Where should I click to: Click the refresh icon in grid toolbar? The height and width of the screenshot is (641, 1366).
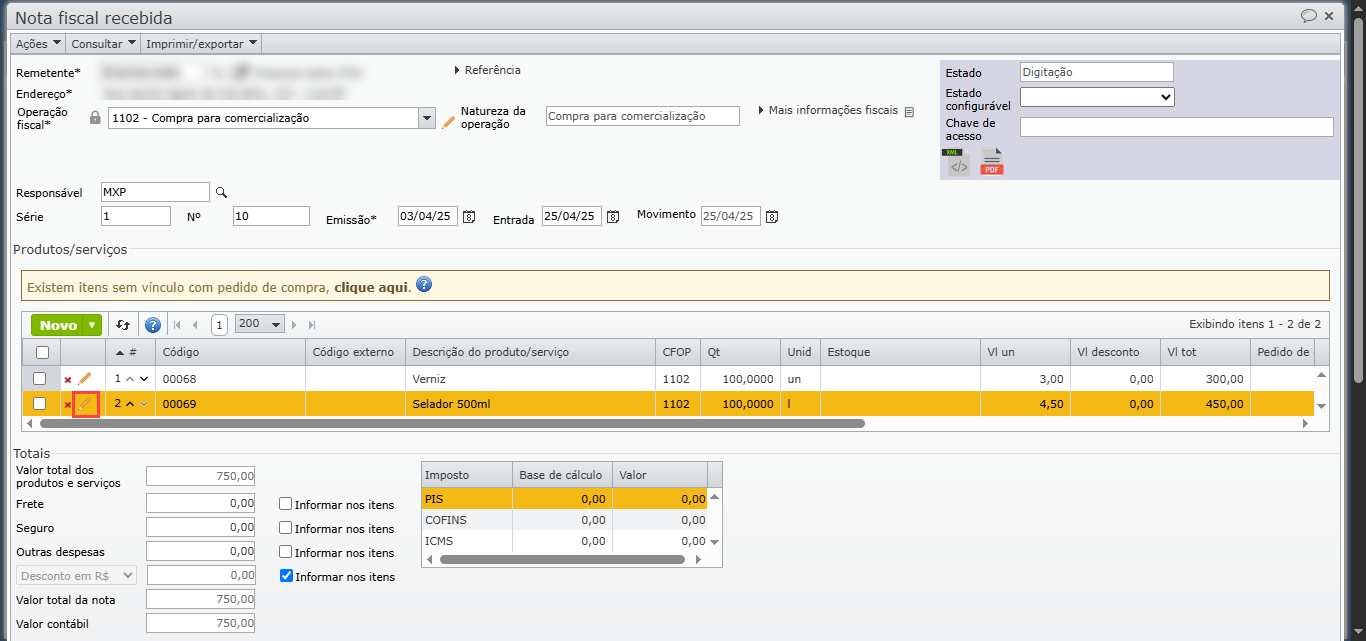[x=123, y=325]
